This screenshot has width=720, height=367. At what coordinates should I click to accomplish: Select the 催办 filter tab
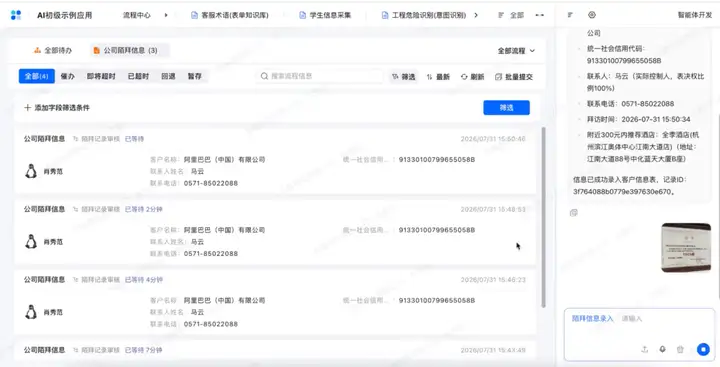click(x=68, y=76)
